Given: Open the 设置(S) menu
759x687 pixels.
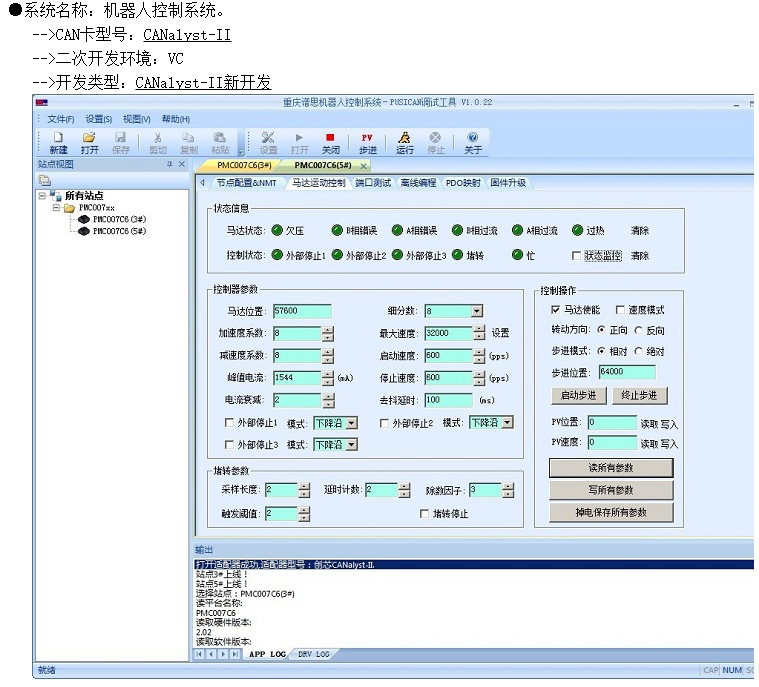Looking at the screenshot, I should pyautogui.click(x=99, y=119).
